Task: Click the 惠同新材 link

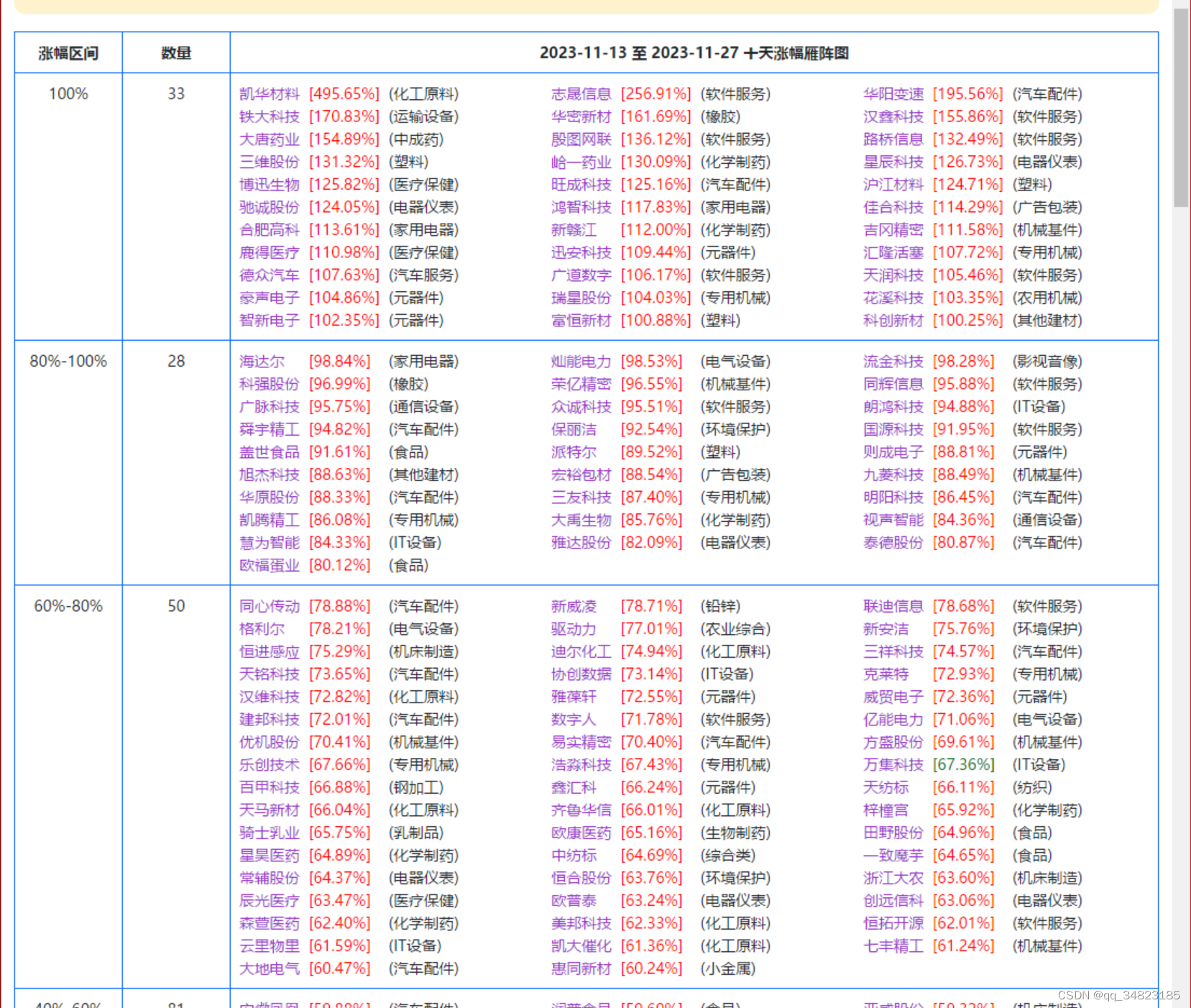Action: point(581,968)
